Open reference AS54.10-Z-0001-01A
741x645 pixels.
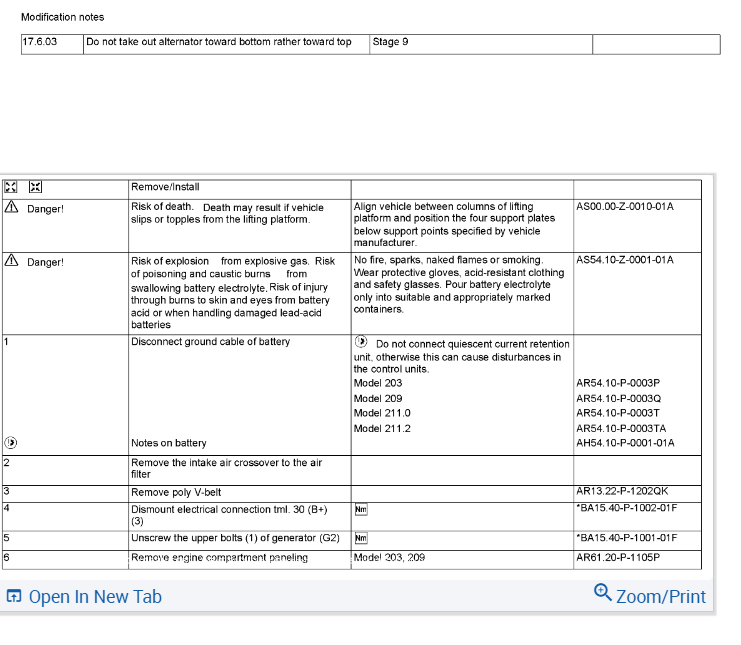625,260
